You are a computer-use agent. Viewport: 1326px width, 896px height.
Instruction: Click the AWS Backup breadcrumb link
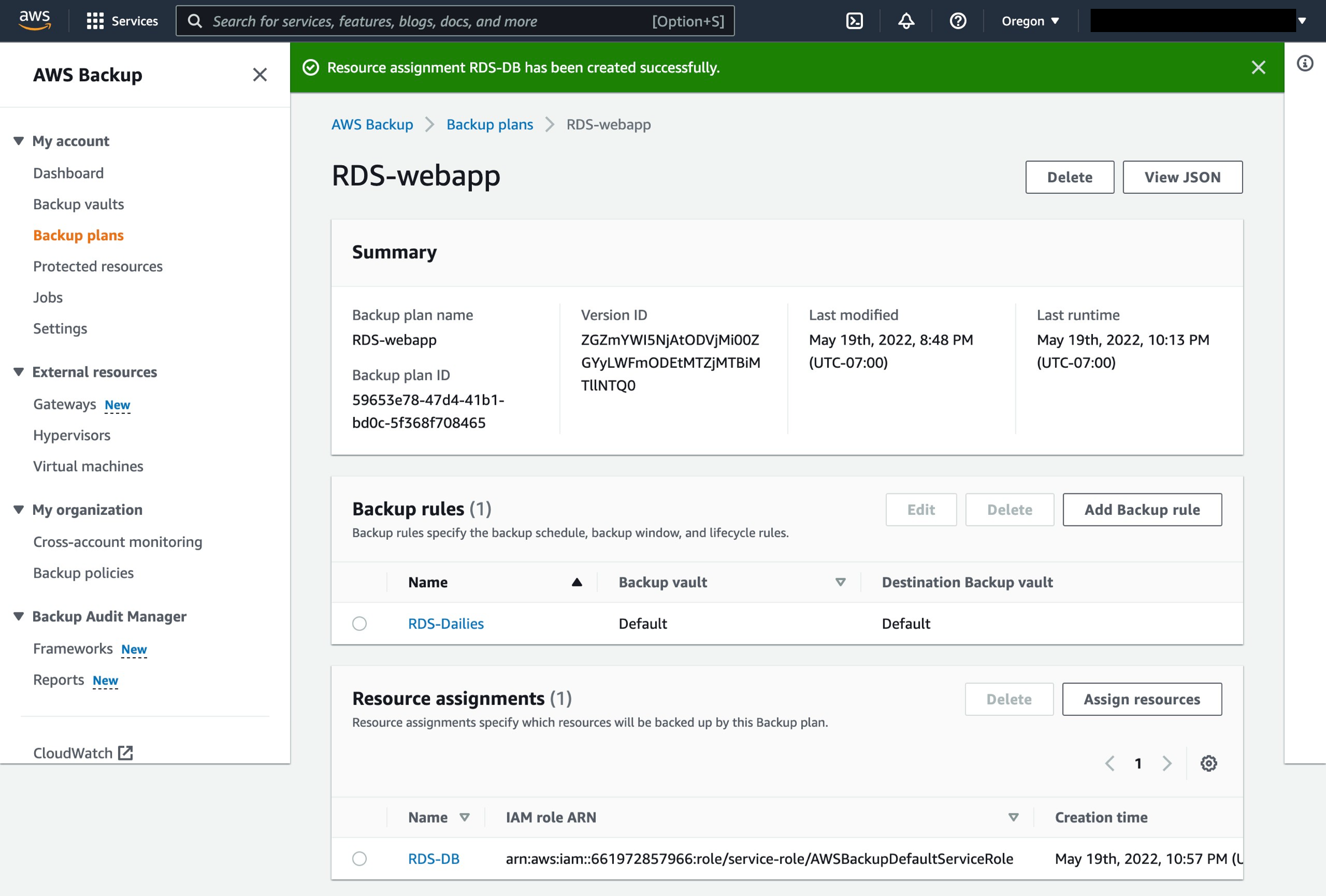point(372,124)
